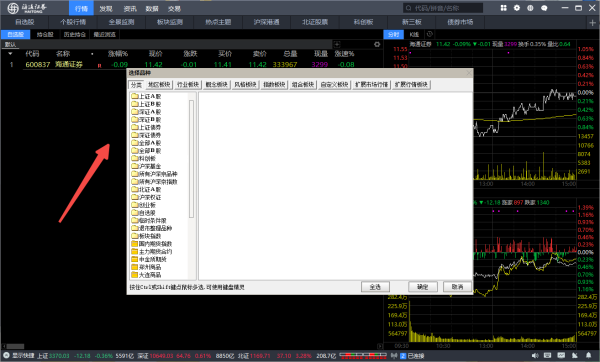Open the 上证A股 folder in the dialog tree
Screen dimensions: 600x362
click(x=146, y=96)
